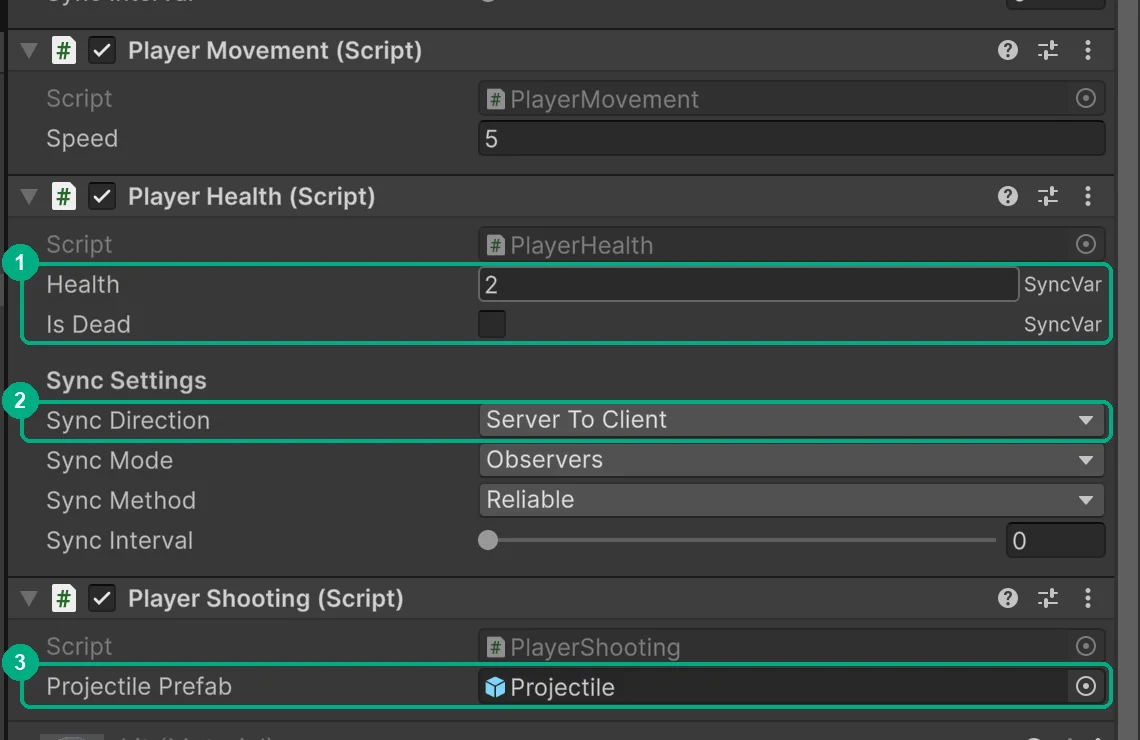The image size is (1140, 740).
Task: Click the Projectile Prefab object field
Action: [791, 687]
